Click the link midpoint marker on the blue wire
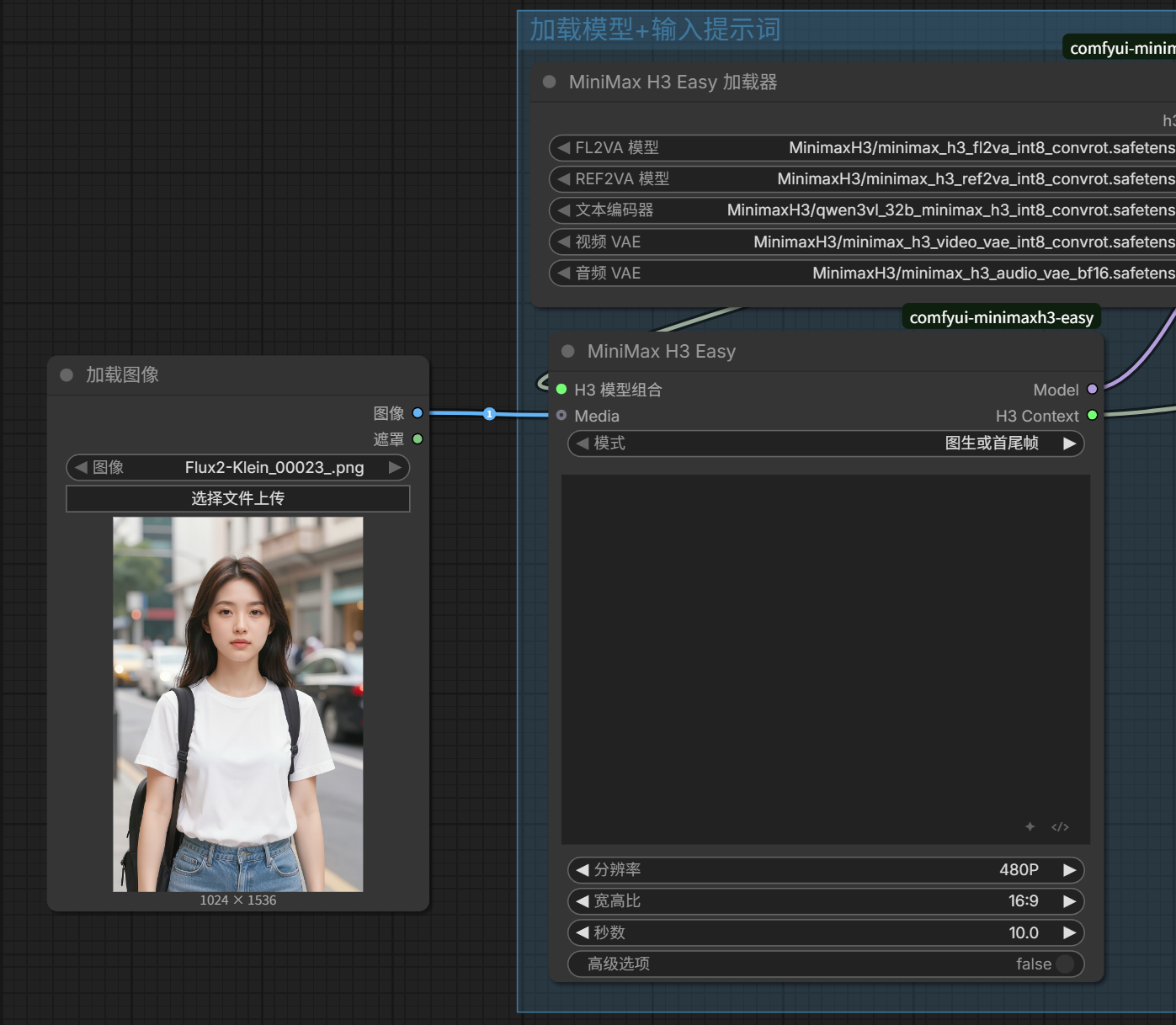The height and width of the screenshot is (1025, 1176). pos(489,413)
